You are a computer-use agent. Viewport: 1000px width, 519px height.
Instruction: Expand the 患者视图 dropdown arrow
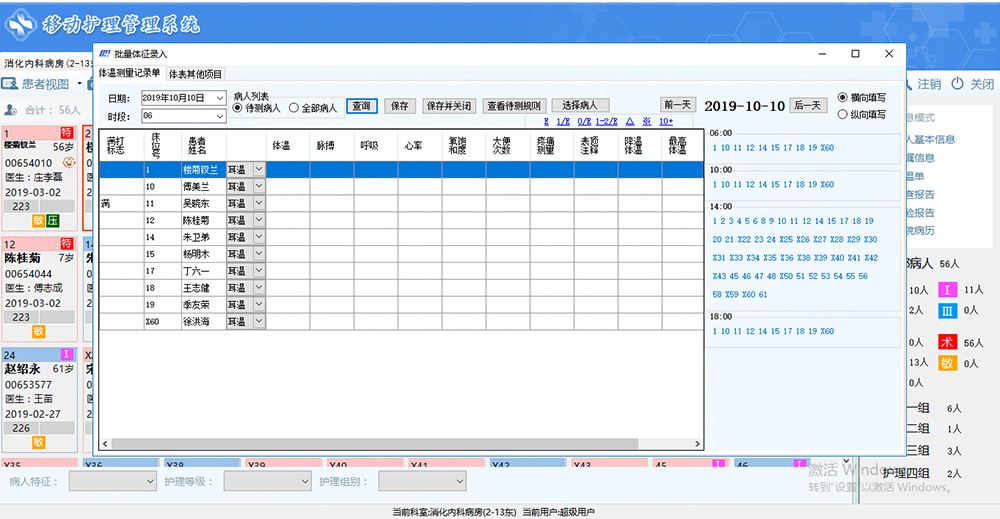(80, 84)
